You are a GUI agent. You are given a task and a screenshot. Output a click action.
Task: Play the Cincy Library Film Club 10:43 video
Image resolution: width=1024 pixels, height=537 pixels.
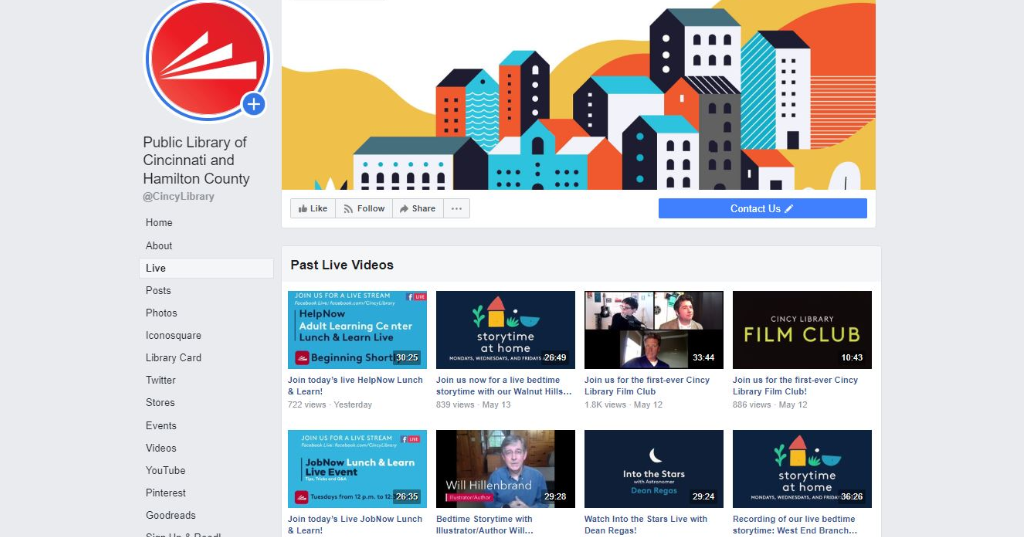coord(802,330)
